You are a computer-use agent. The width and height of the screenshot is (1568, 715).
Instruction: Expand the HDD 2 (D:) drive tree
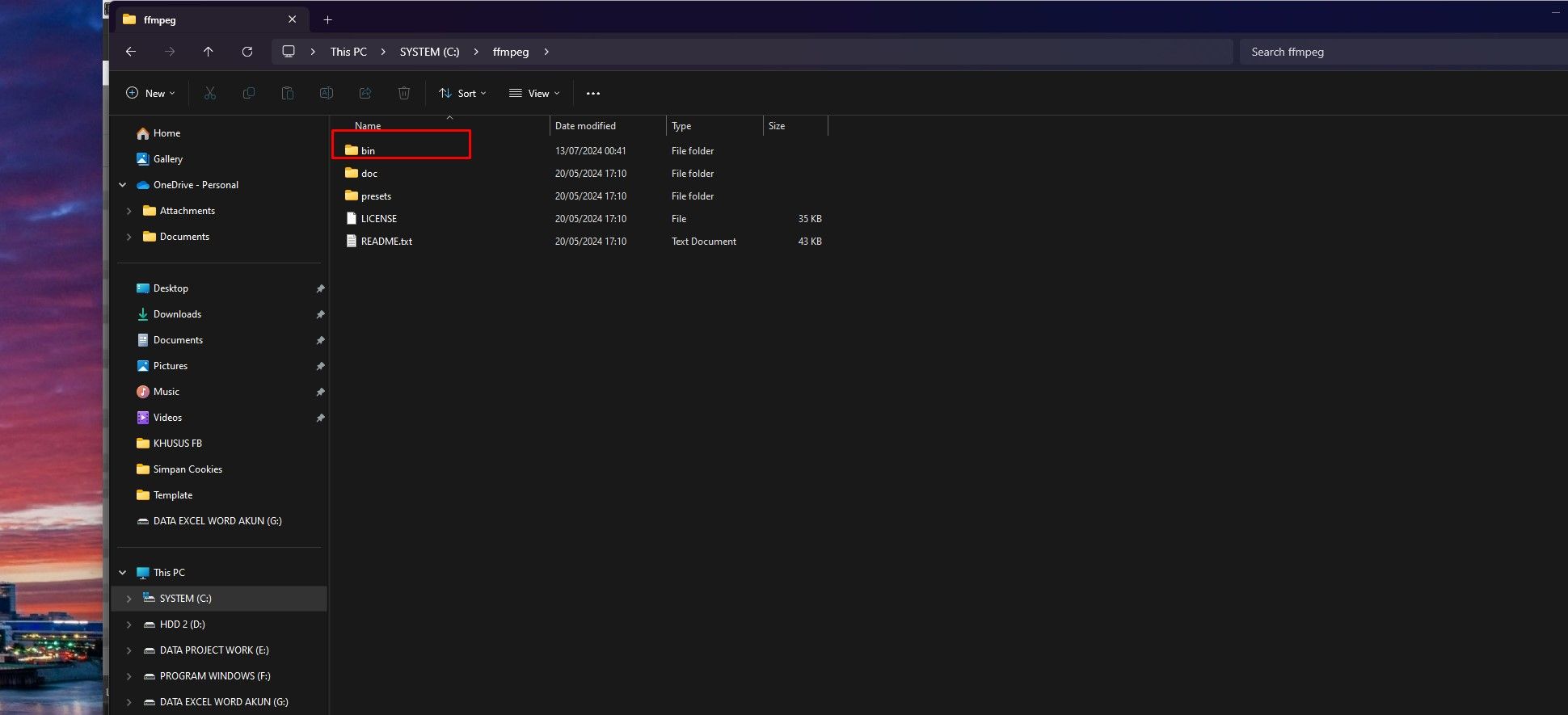(x=129, y=625)
